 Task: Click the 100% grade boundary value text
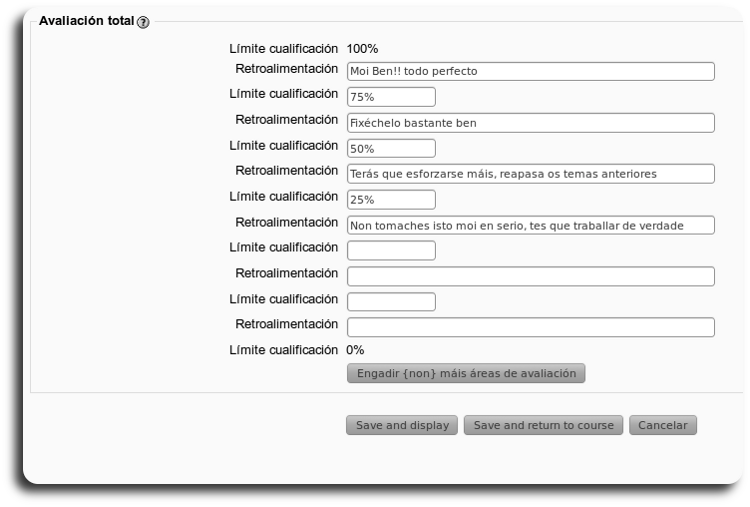point(362,47)
